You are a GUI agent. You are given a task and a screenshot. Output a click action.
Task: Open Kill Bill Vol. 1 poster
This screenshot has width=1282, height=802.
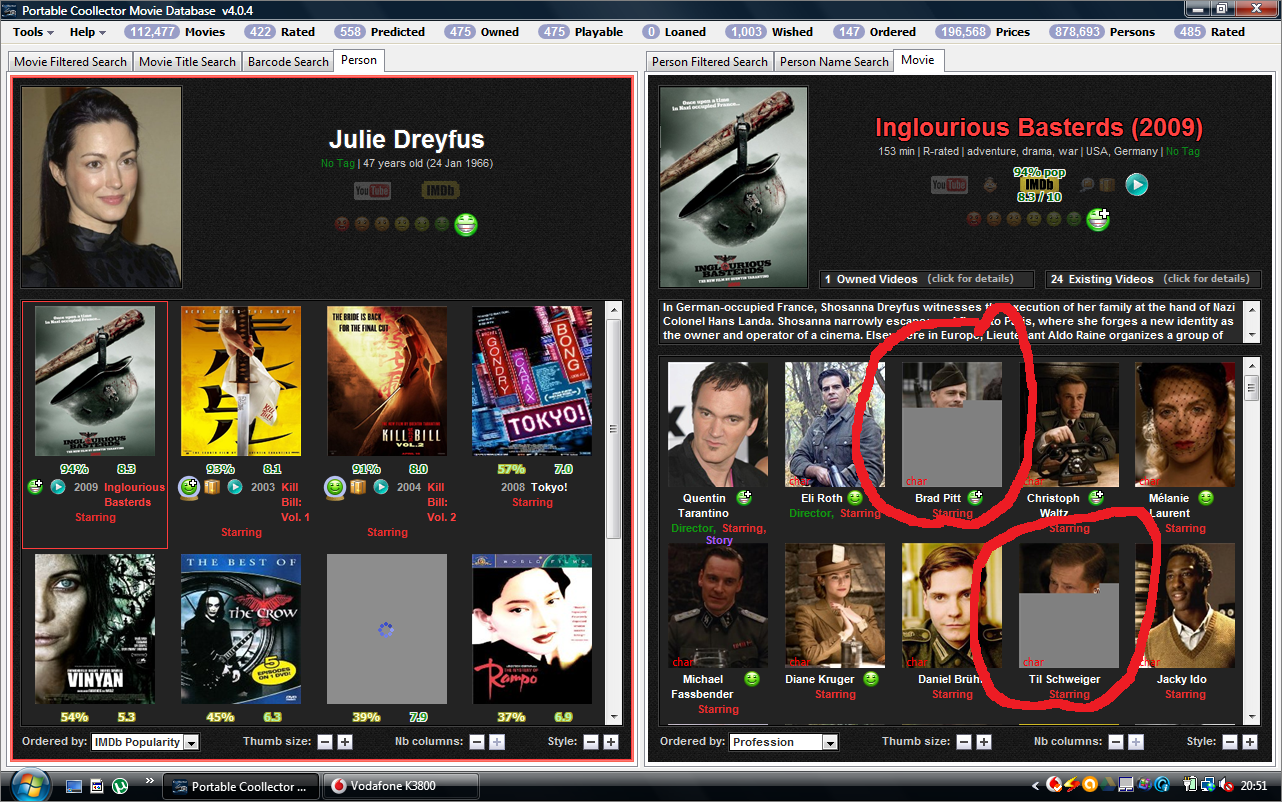(241, 381)
